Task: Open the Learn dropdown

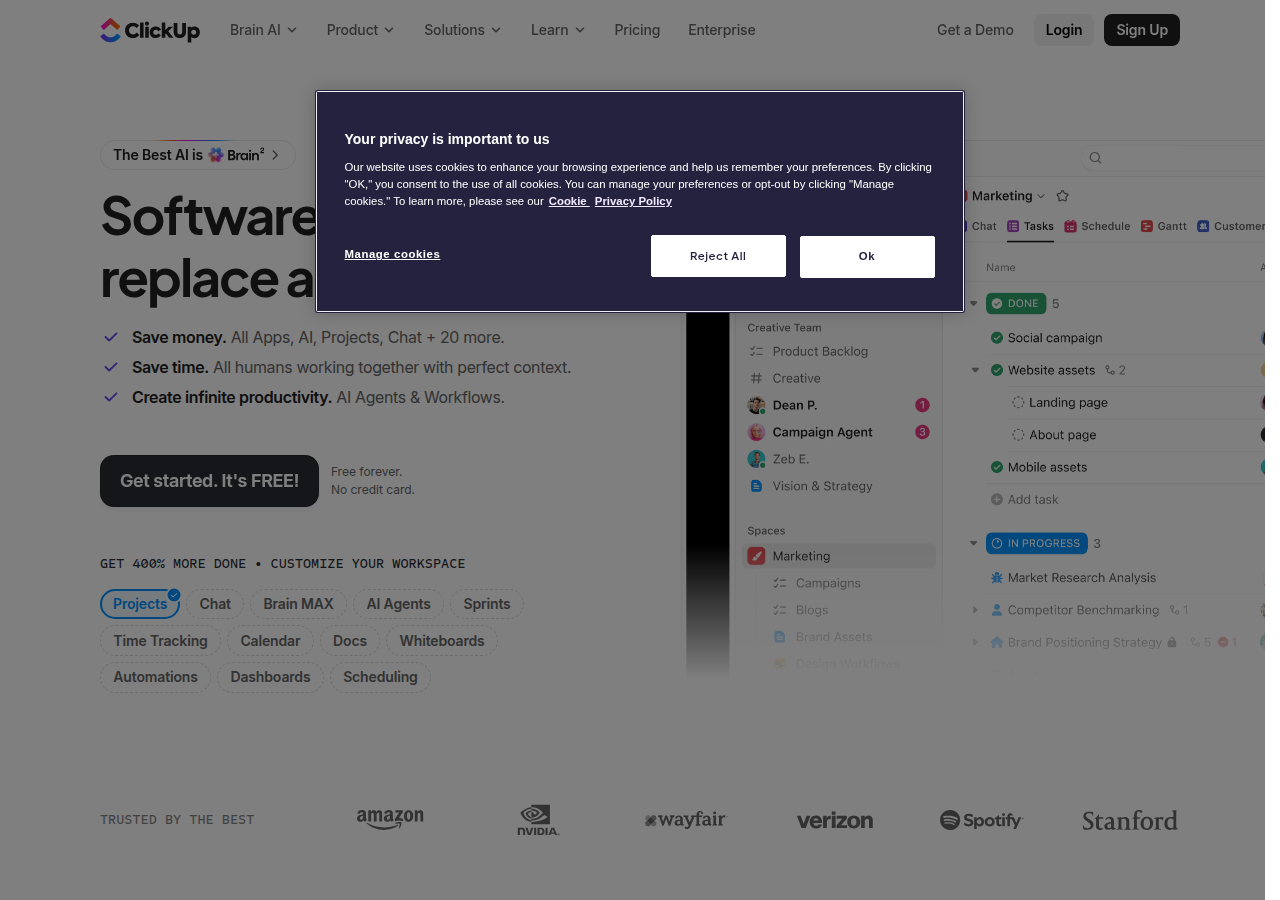Action: coord(557,30)
